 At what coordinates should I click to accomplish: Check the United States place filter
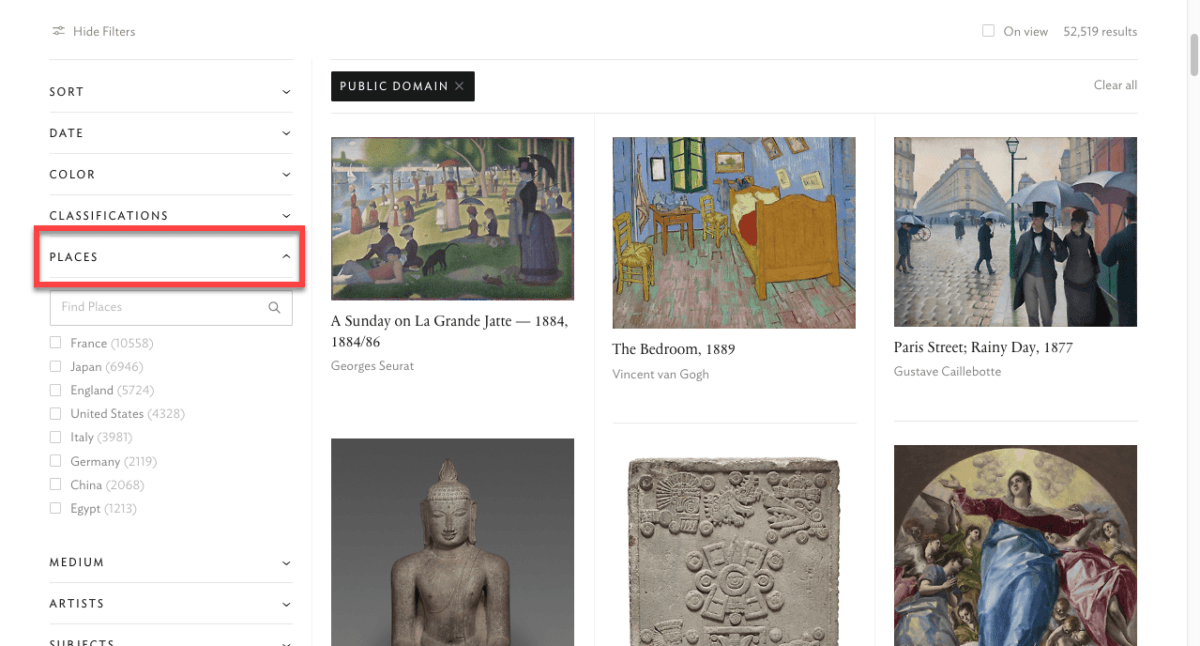point(56,414)
